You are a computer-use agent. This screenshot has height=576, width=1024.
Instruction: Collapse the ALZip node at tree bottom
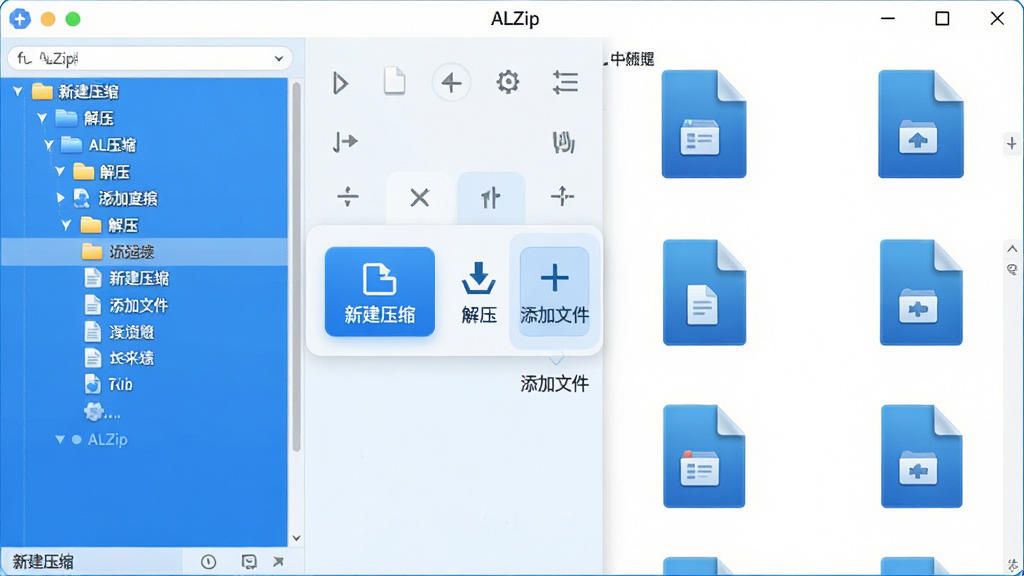[59, 440]
